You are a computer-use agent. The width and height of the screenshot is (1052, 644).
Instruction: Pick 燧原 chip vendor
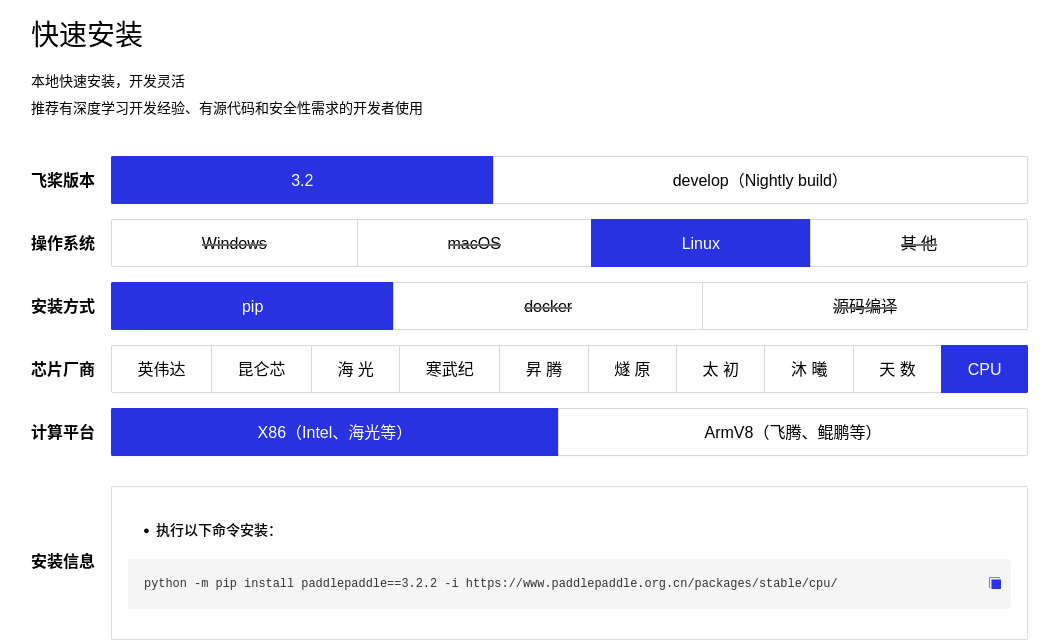coord(632,369)
